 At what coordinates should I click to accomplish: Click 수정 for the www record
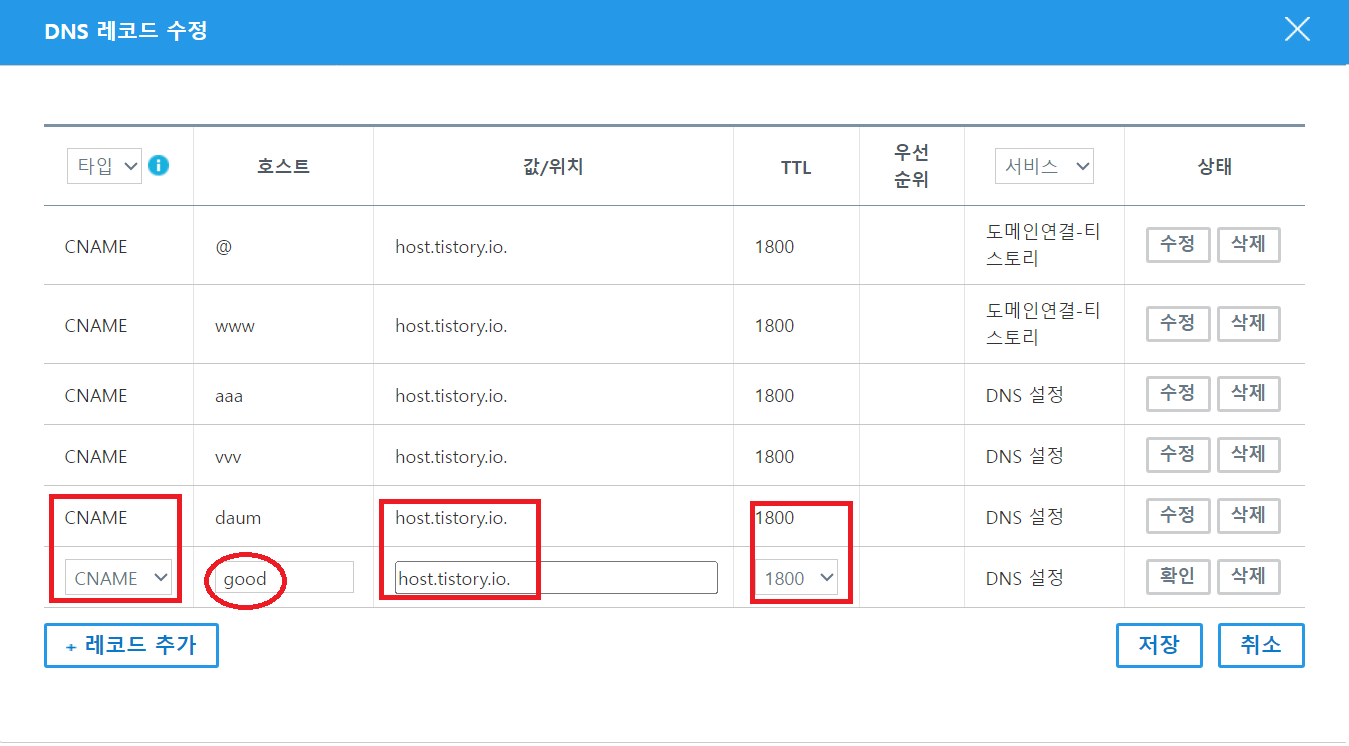pos(1178,324)
